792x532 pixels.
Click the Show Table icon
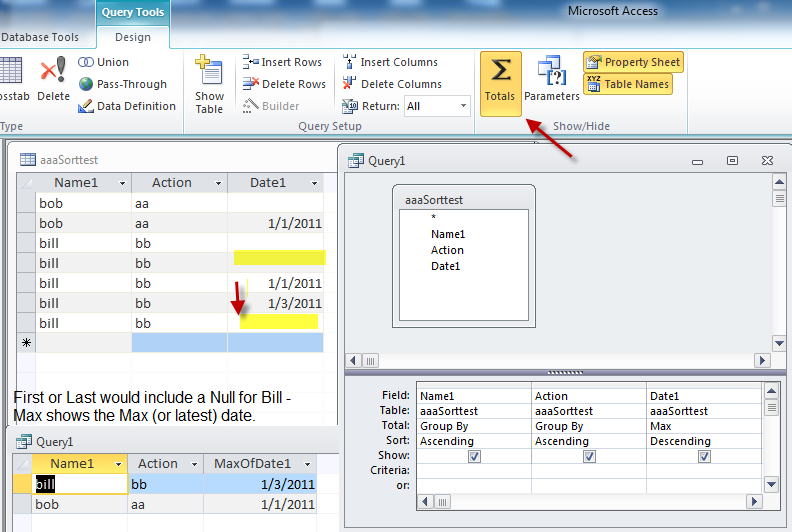209,84
